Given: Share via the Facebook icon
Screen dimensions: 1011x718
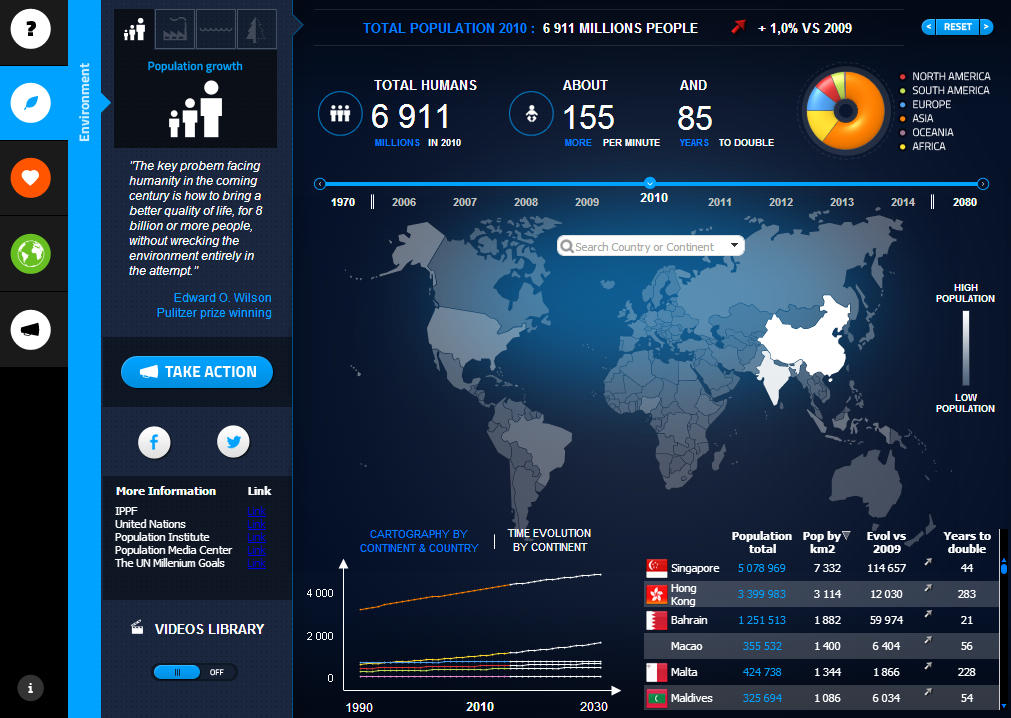Looking at the screenshot, I should click(154, 441).
